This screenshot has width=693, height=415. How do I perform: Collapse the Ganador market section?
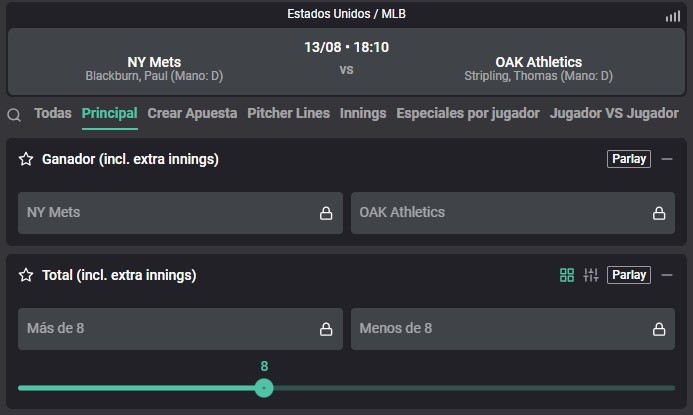click(667, 159)
